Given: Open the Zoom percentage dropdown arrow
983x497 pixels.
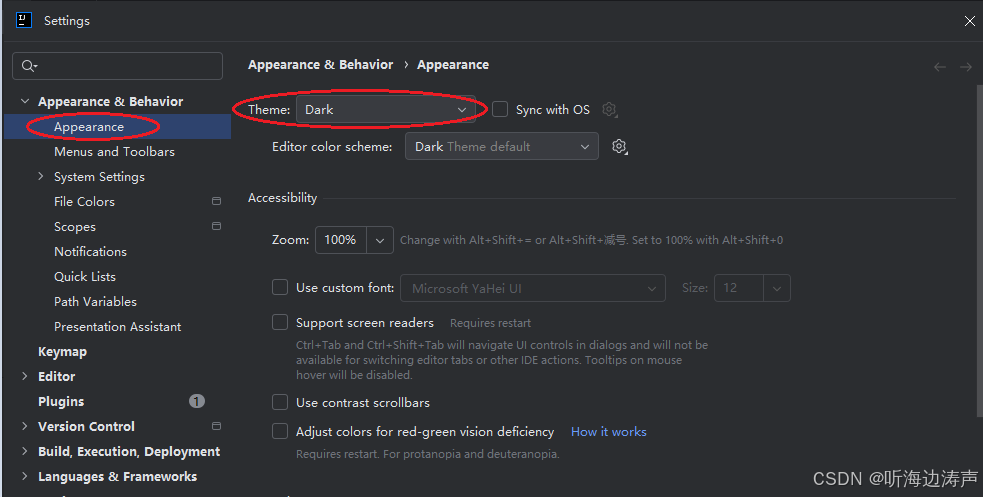Looking at the screenshot, I should click(380, 240).
